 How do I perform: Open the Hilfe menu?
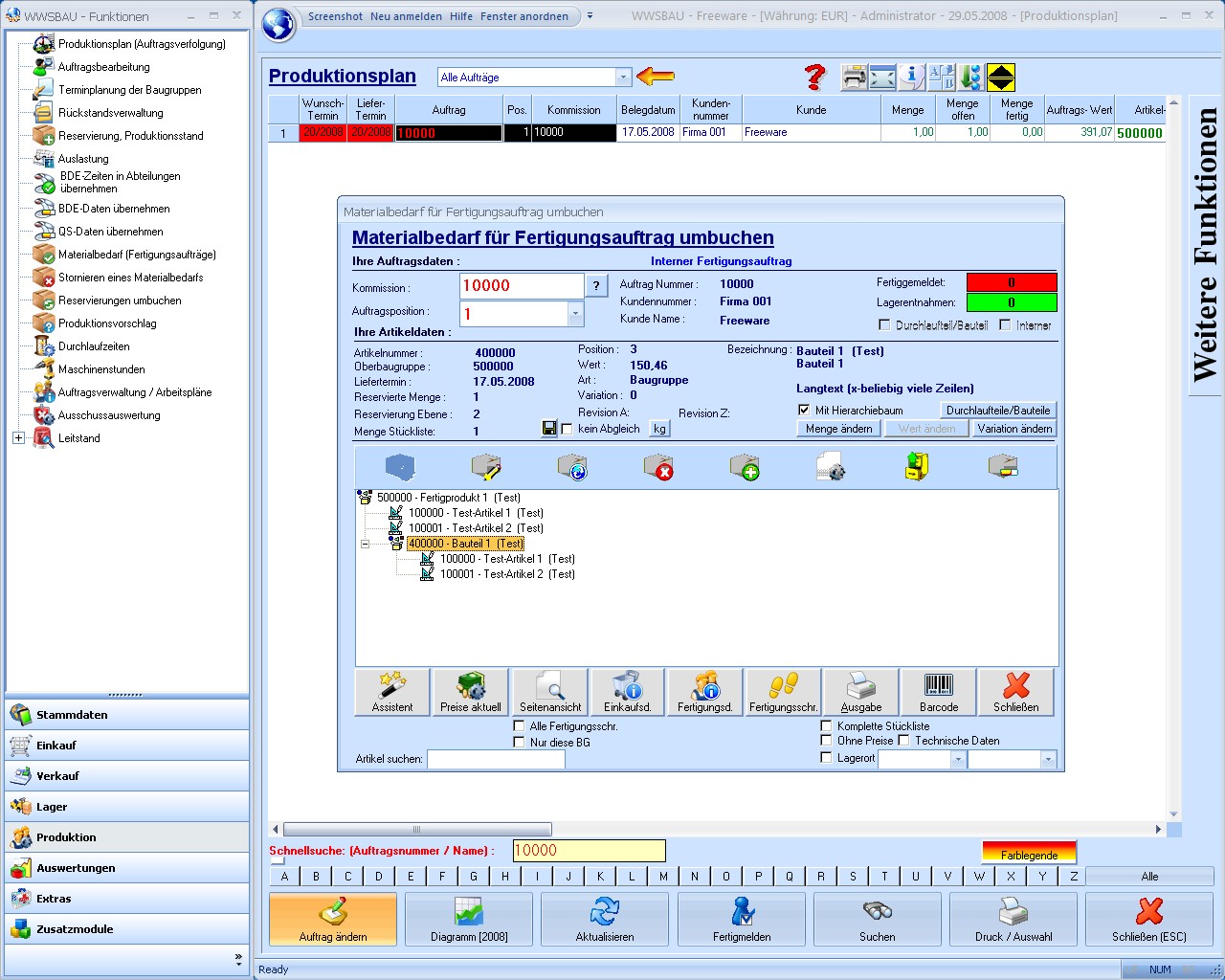click(x=461, y=16)
